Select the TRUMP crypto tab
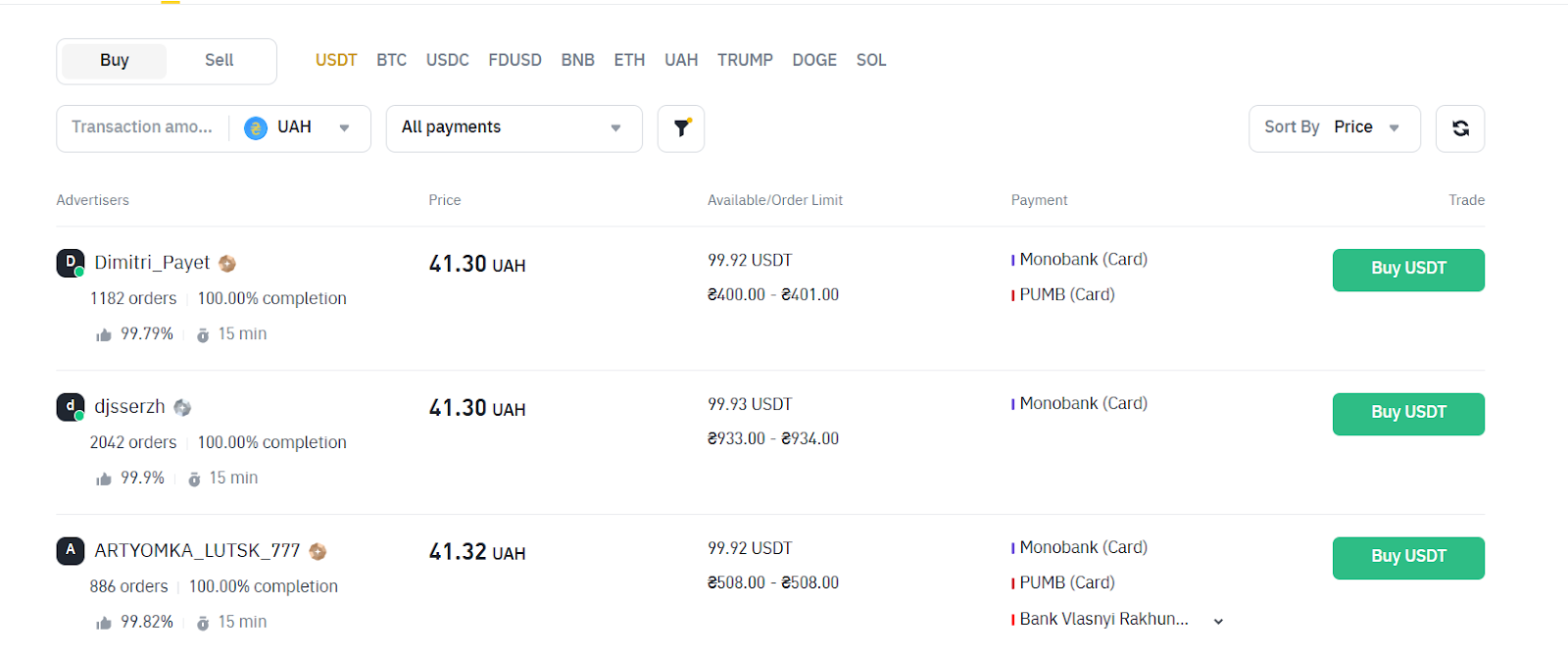 (745, 61)
